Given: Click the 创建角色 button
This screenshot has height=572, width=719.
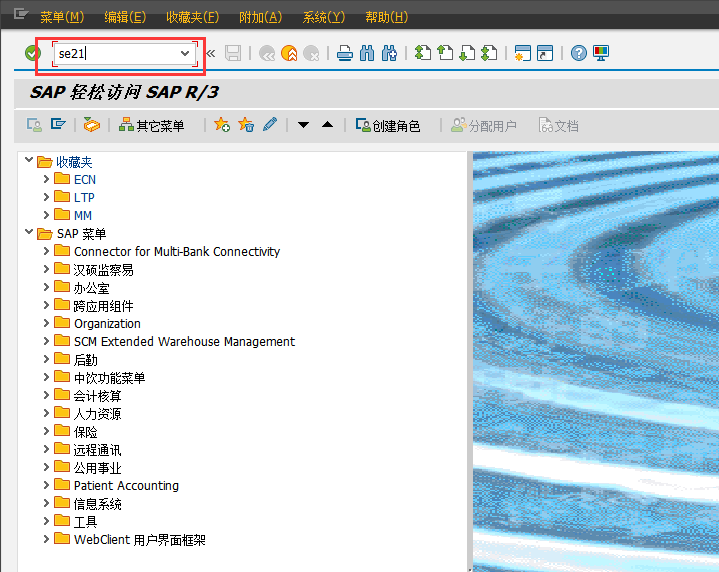Looking at the screenshot, I should click(x=388, y=125).
